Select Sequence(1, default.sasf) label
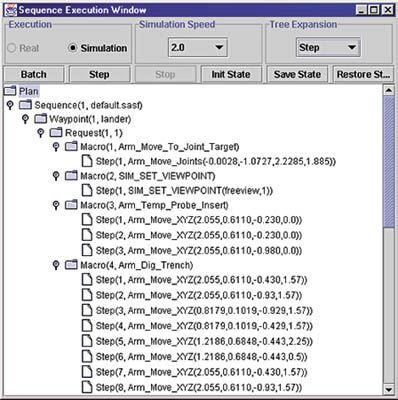This screenshot has height=400, width=398. pyautogui.click(x=88, y=105)
